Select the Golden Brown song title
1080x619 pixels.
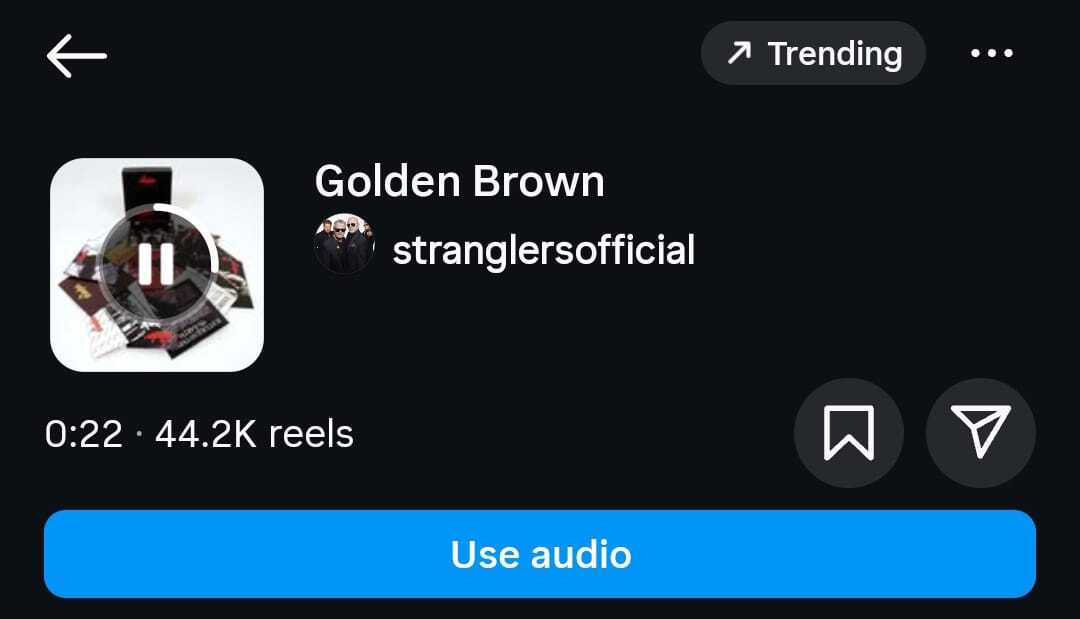pyautogui.click(x=459, y=182)
